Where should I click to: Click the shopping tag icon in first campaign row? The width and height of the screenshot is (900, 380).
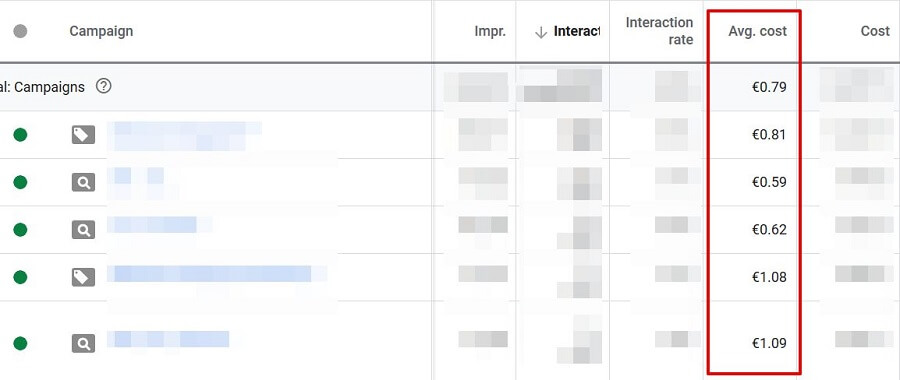tap(83, 135)
